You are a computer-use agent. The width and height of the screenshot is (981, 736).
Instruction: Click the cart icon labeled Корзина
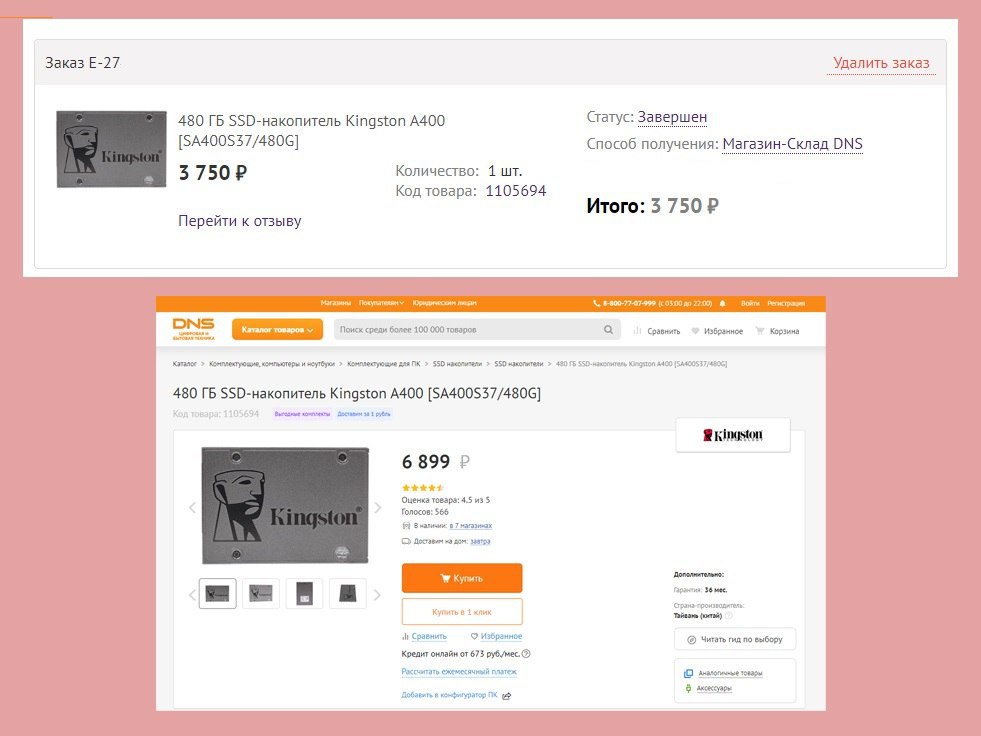(x=760, y=330)
